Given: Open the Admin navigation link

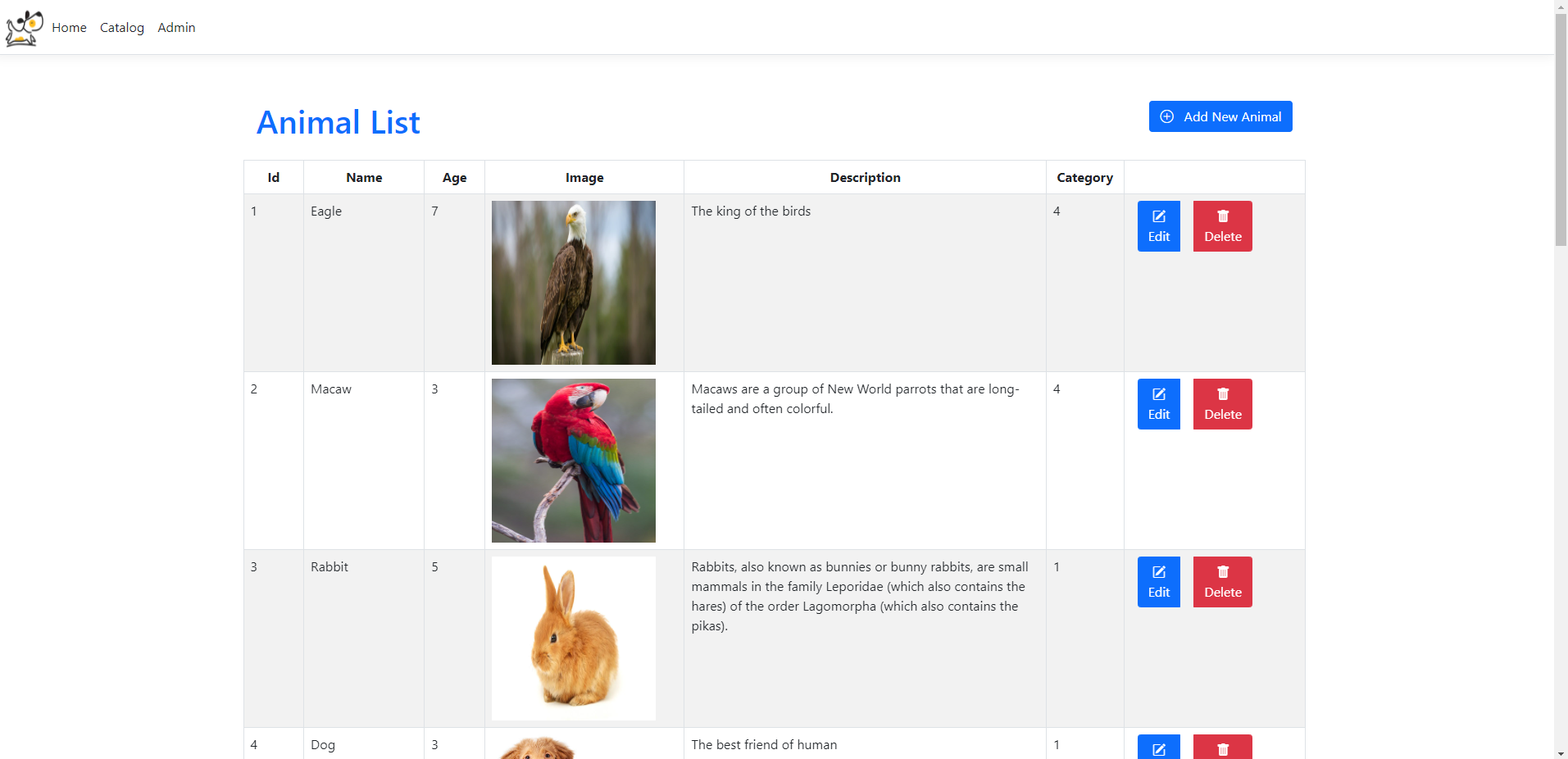Looking at the screenshot, I should [176, 27].
